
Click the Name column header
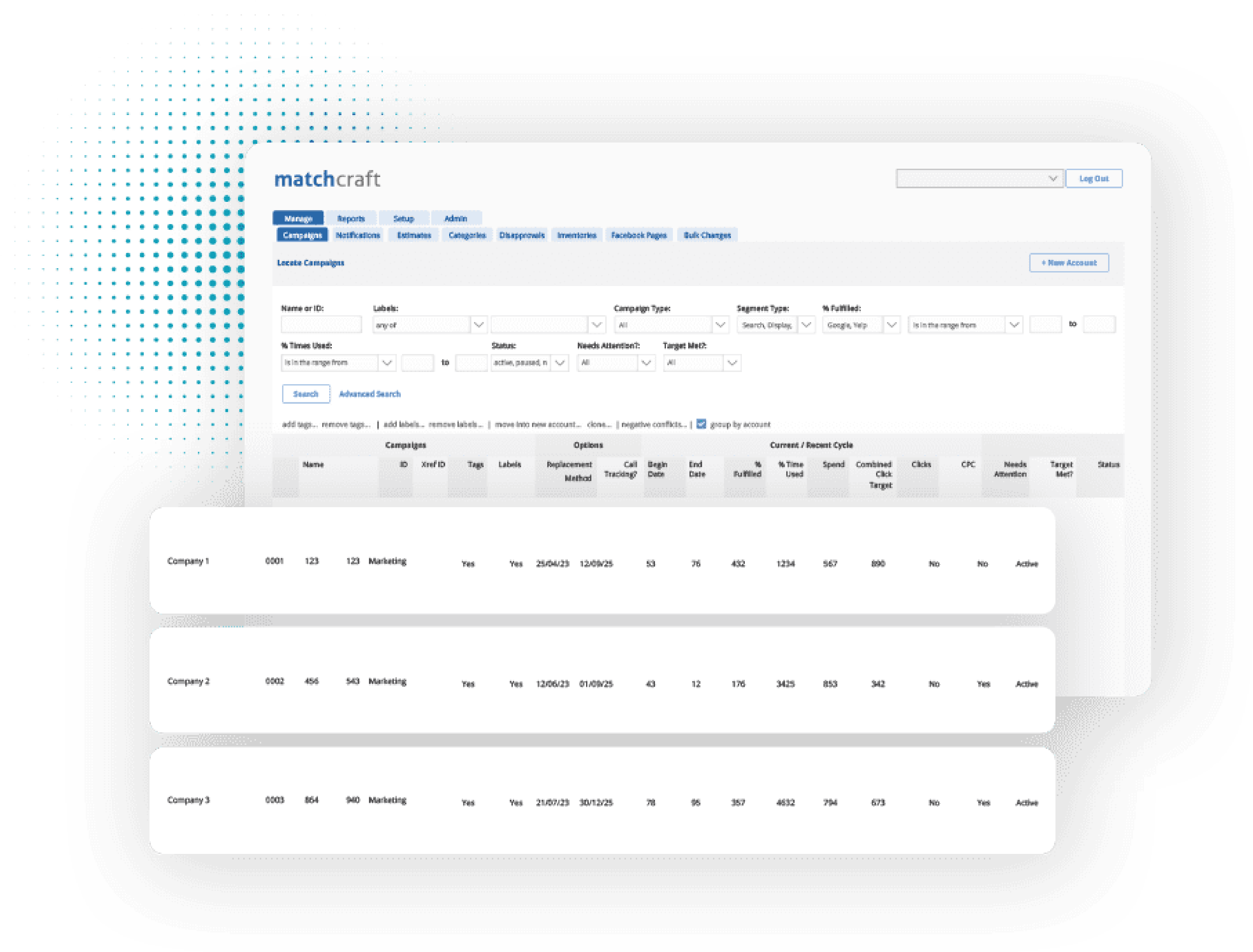click(x=313, y=465)
